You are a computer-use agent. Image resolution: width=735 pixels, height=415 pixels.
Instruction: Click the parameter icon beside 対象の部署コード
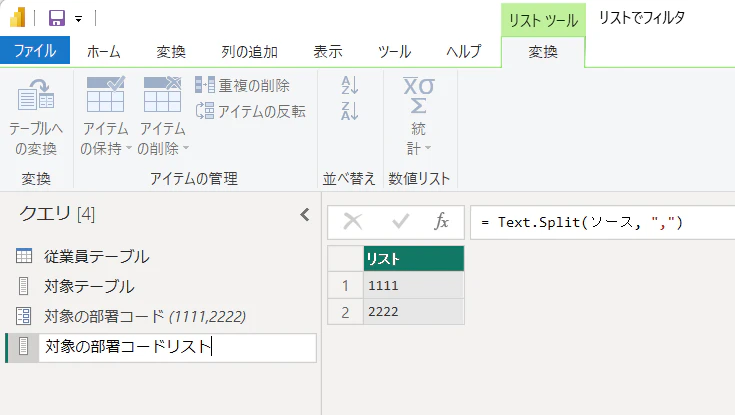coord(23,316)
